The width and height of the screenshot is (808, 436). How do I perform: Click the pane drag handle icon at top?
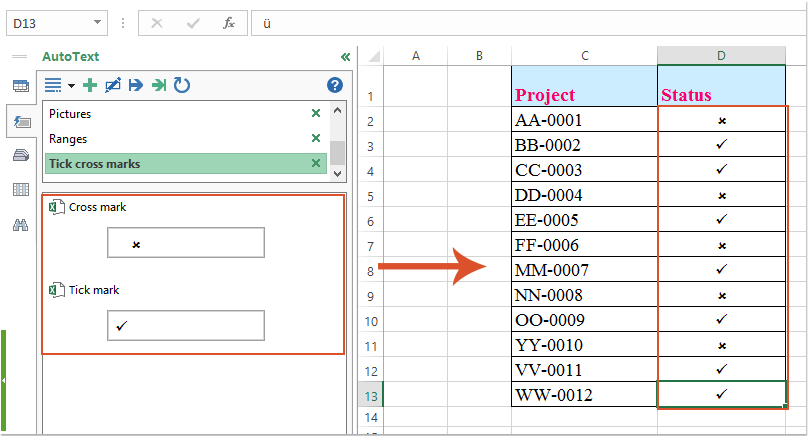(20, 57)
